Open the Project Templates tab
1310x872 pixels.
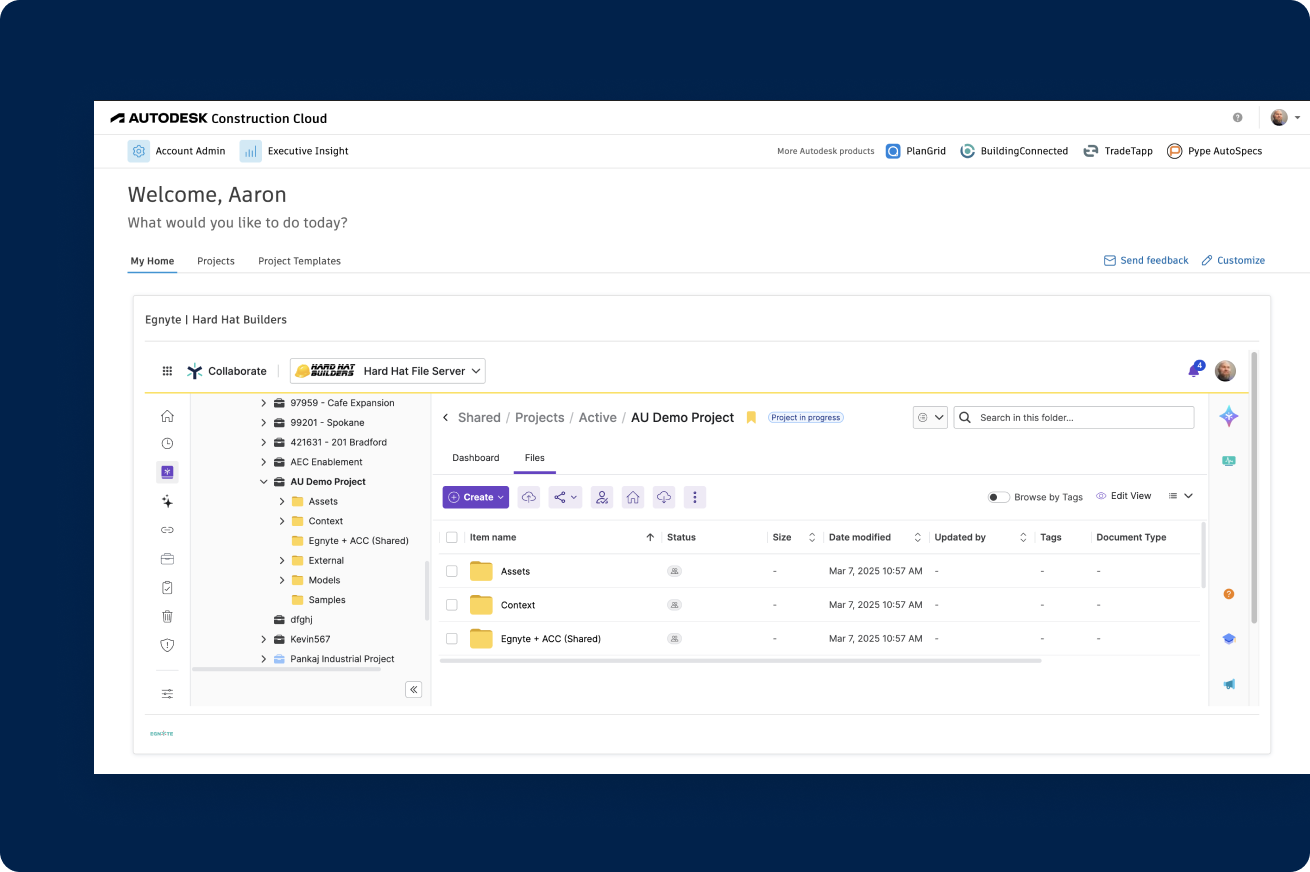(299, 260)
